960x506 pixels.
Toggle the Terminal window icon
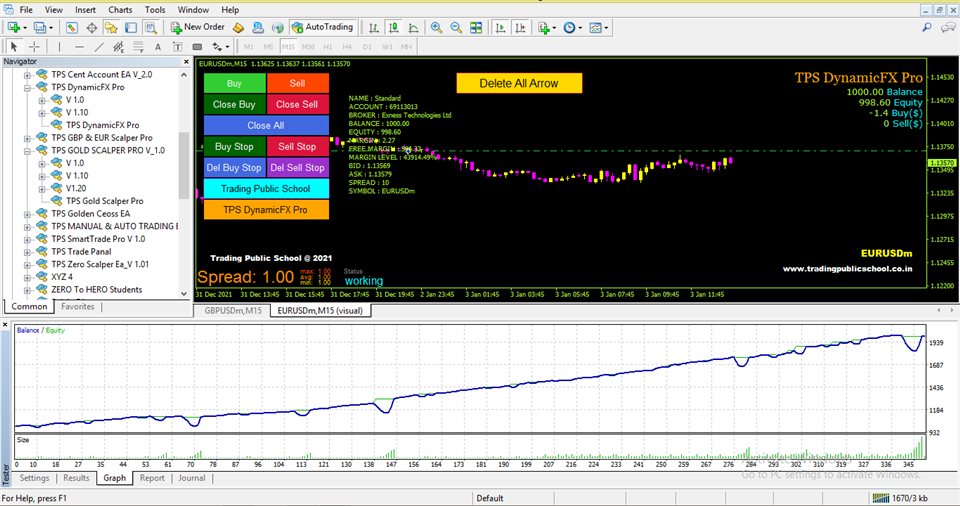tap(130, 28)
